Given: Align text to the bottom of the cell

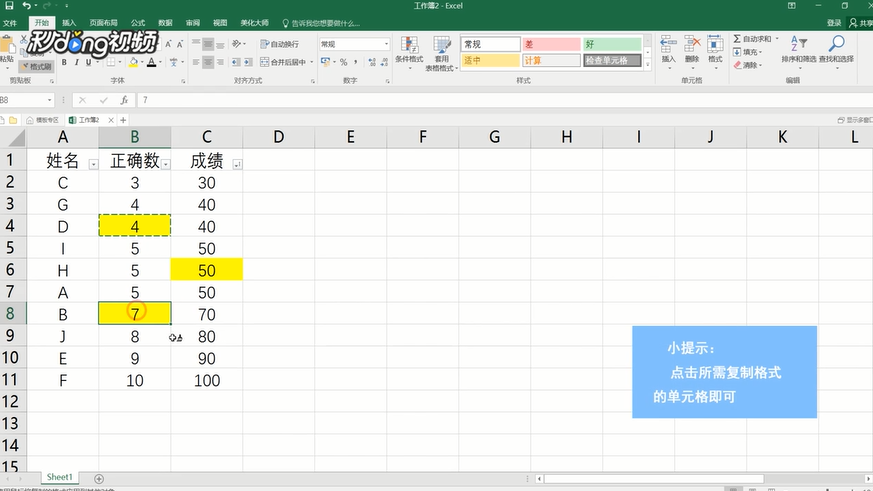Looking at the screenshot, I should 220,44.
